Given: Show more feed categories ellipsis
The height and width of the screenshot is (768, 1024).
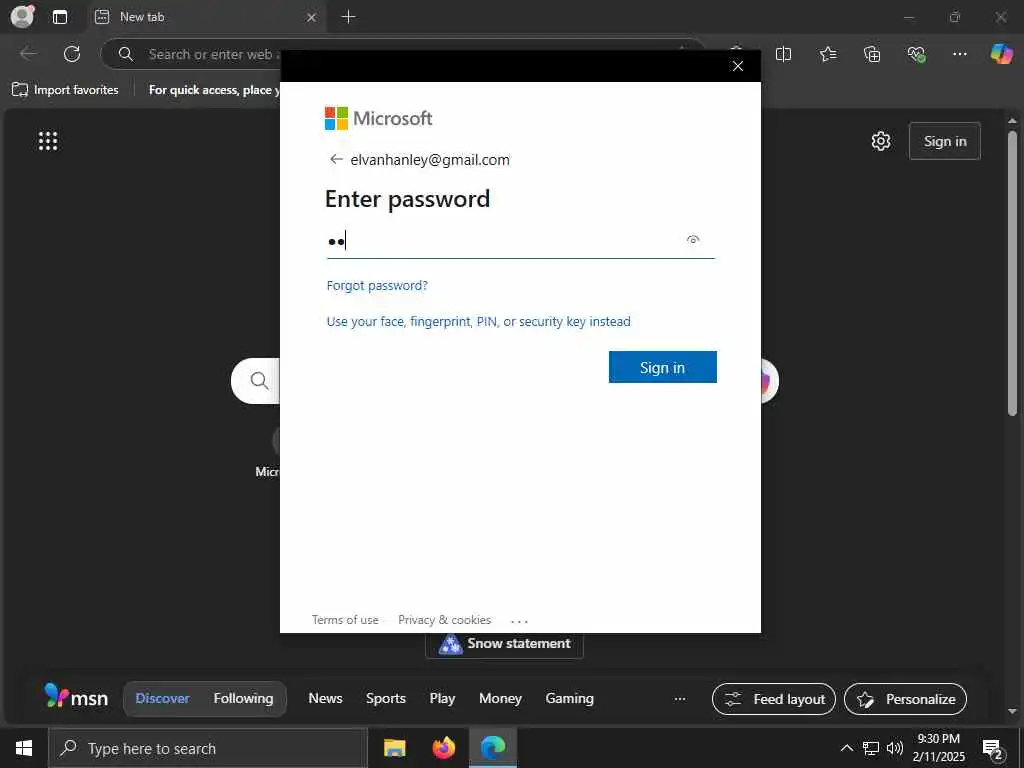Looking at the screenshot, I should click(x=680, y=699).
